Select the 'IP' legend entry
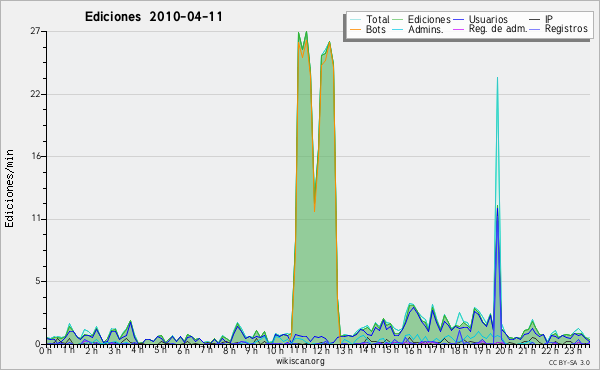The image size is (600, 370). (549, 19)
